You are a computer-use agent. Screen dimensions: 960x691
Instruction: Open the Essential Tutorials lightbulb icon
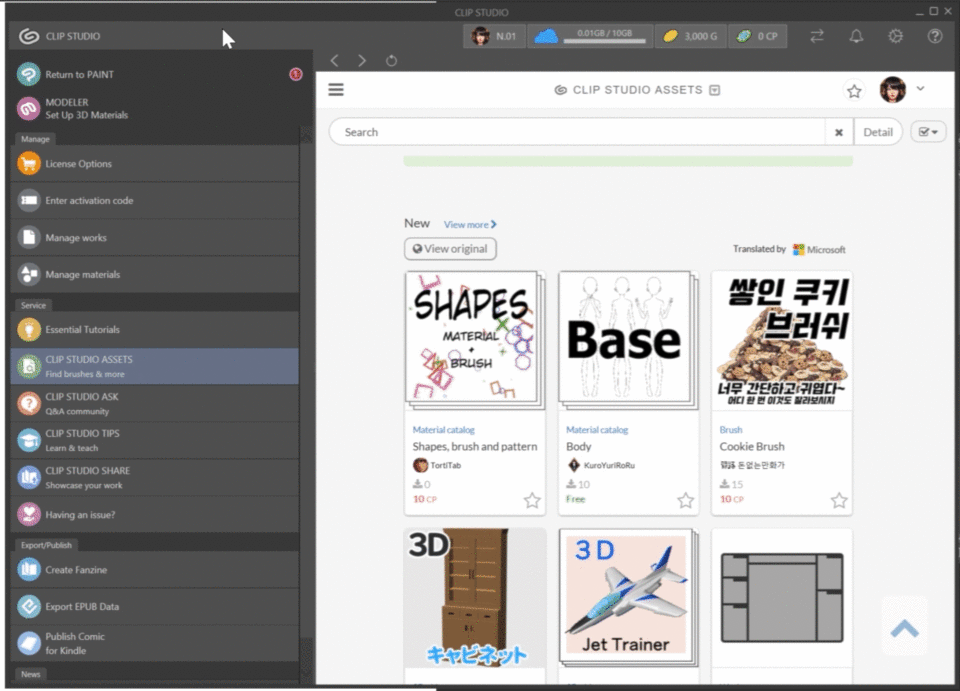pyautogui.click(x=28, y=329)
